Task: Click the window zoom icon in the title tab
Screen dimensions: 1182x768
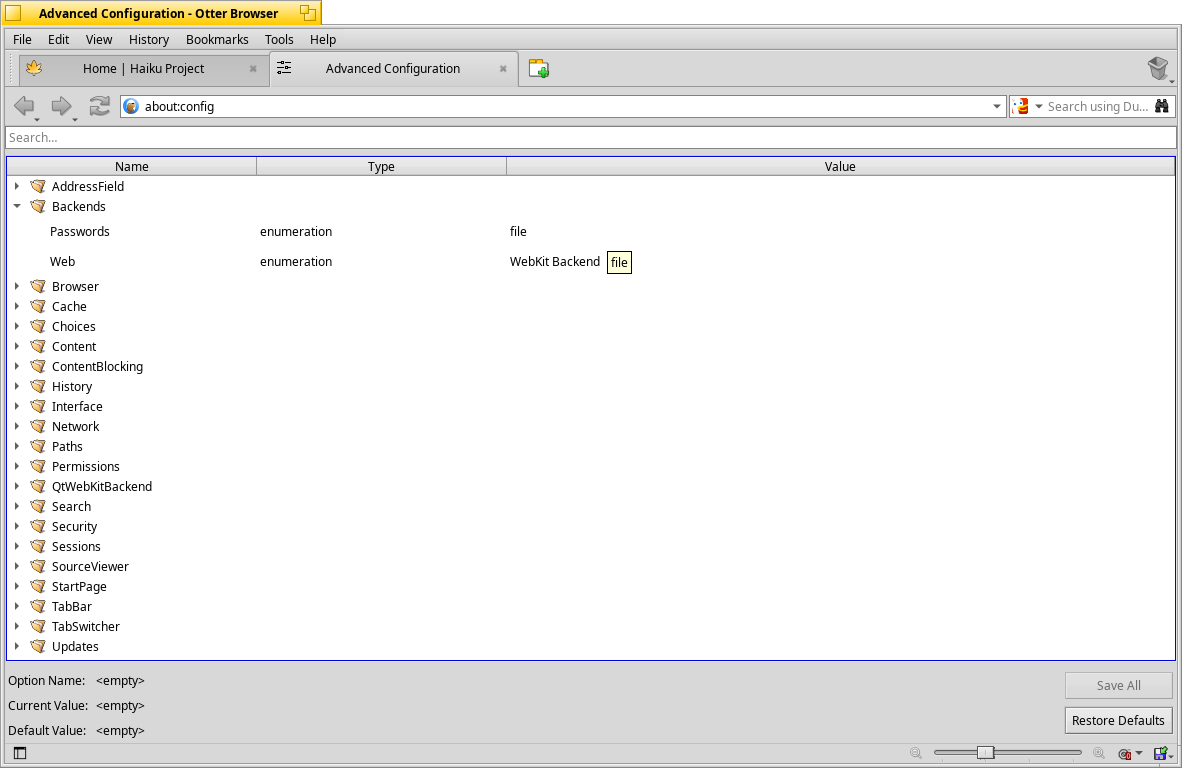Action: [x=307, y=13]
